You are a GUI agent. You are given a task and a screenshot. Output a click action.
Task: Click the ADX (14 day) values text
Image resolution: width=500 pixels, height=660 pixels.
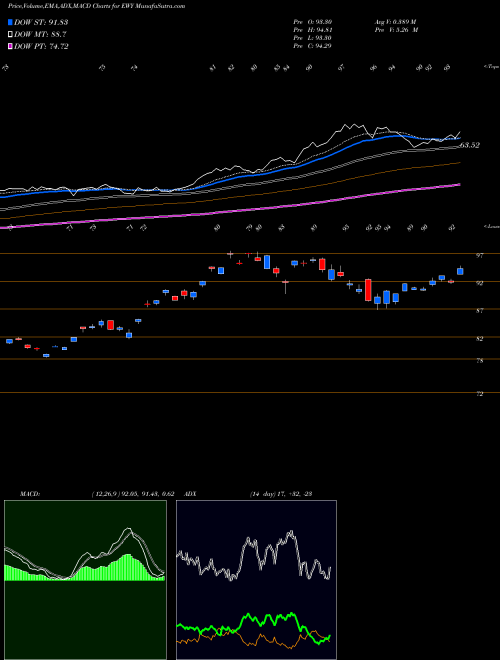280,494
